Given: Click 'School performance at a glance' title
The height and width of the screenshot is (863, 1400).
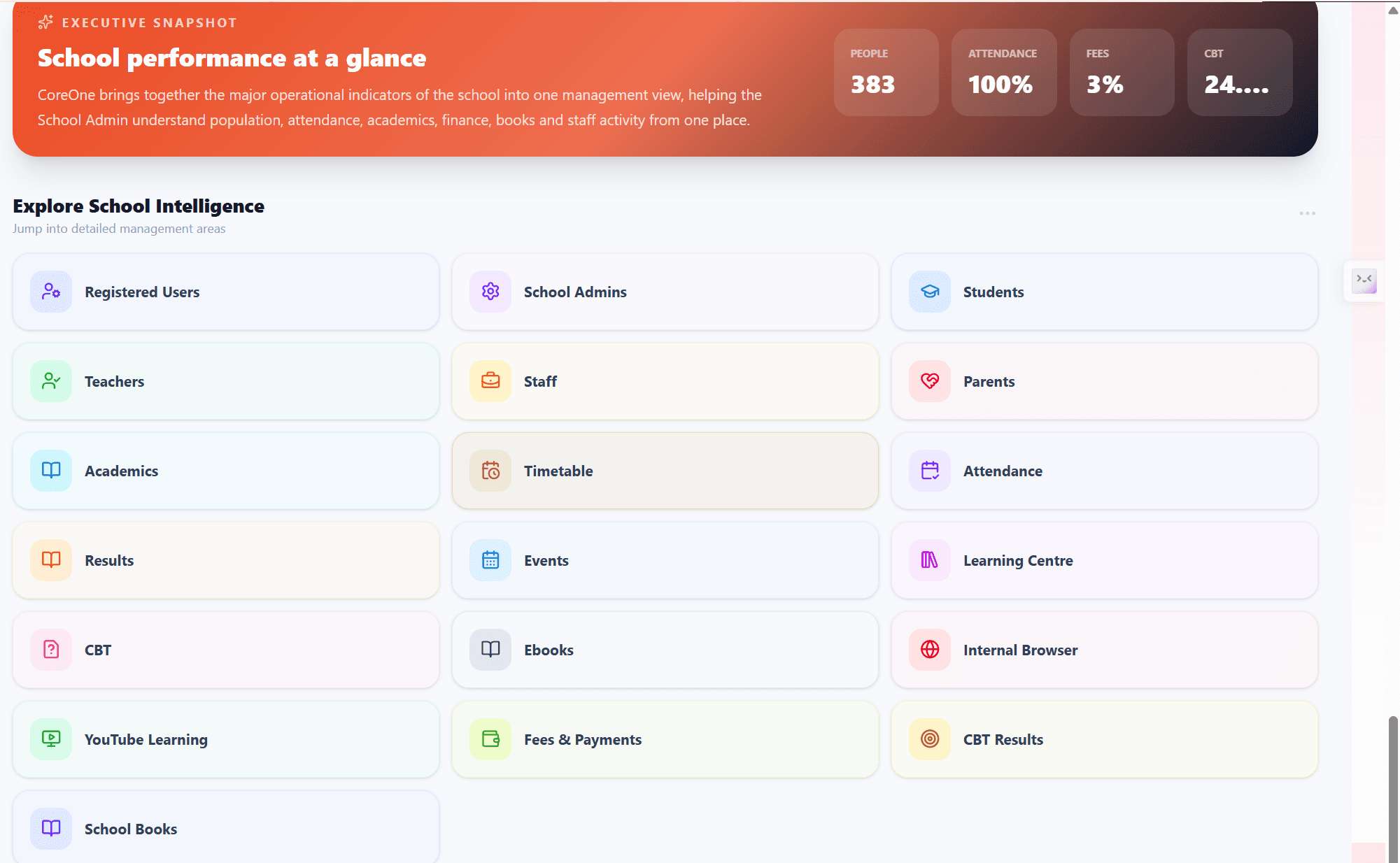Looking at the screenshot, I should pos(232,58).
